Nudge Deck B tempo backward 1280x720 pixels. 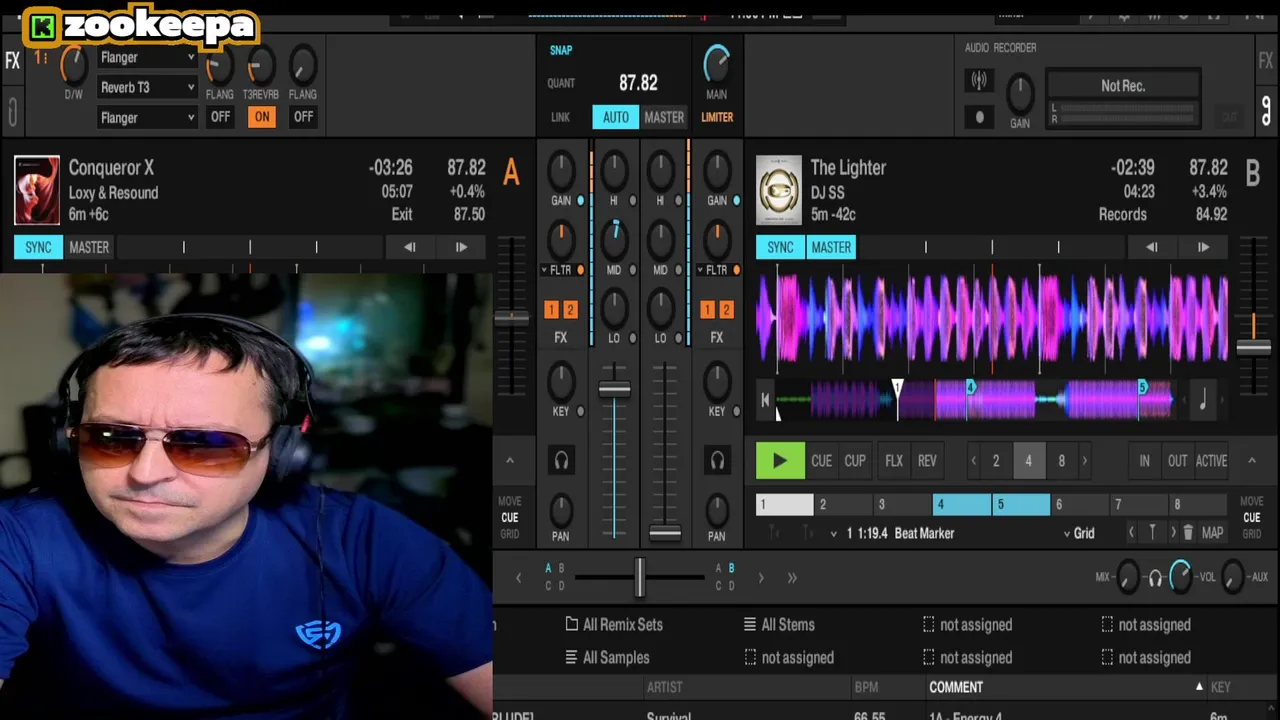[1151, 247]
